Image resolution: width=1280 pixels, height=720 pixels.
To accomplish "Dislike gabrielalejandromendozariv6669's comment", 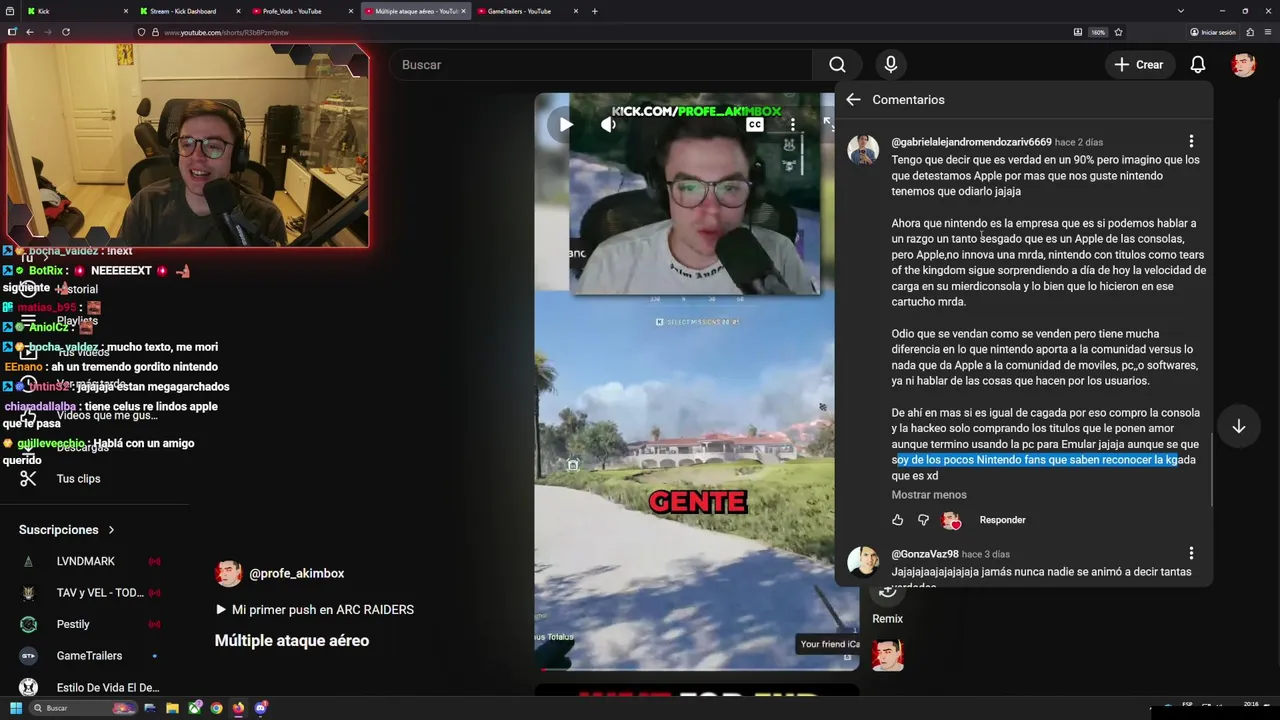I will [x=923, y=520].
